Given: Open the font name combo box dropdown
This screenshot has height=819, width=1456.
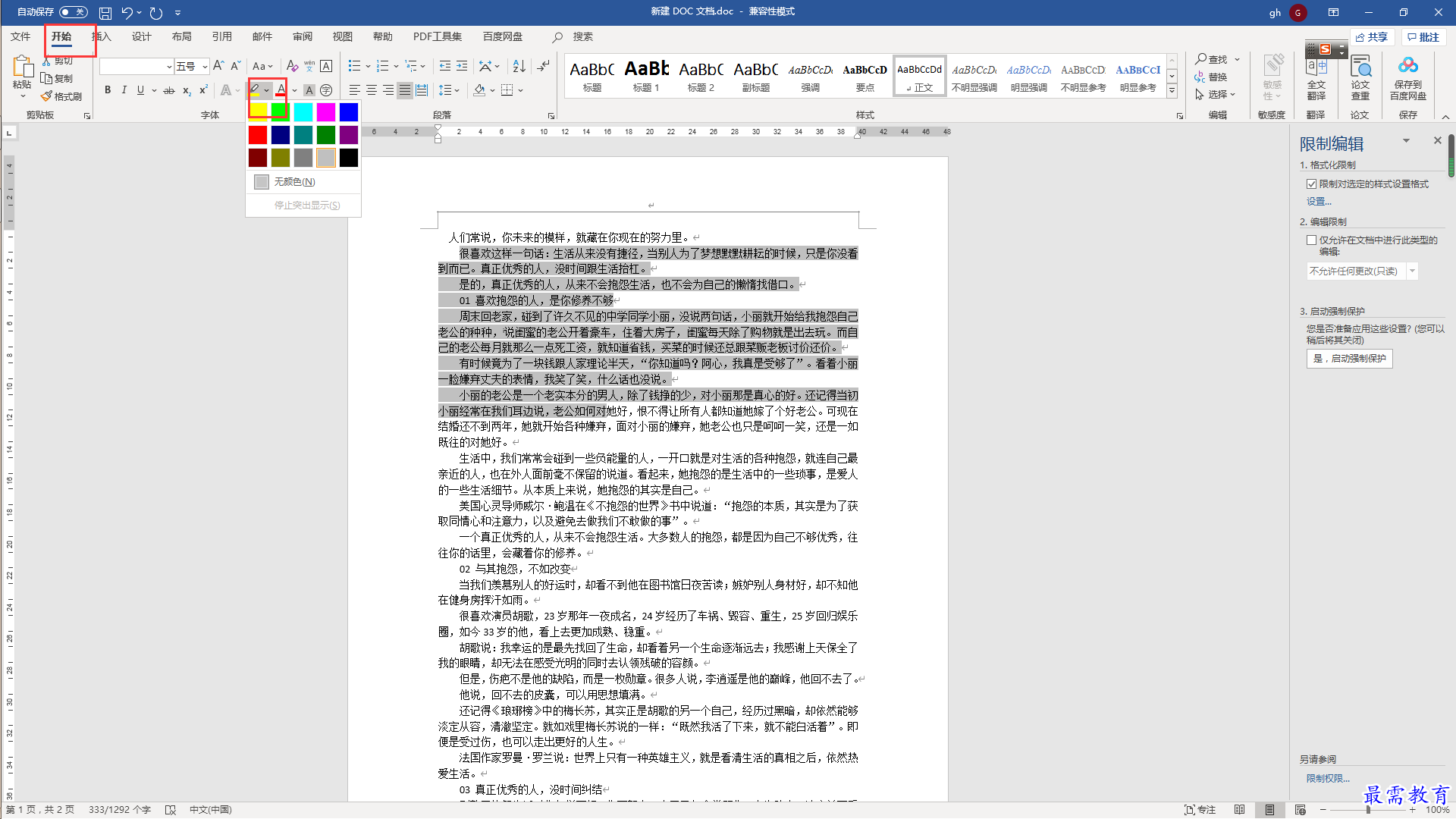Looking at the screenshot, I should tap(168, 67).
